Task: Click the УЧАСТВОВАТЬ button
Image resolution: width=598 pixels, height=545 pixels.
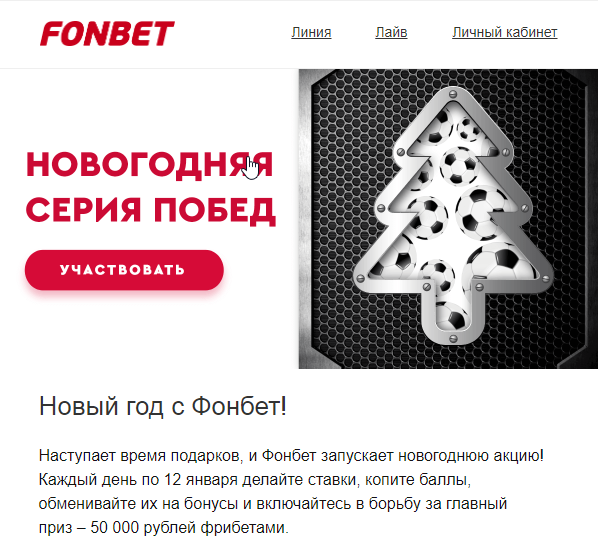Action: click(x=124, y=270)
